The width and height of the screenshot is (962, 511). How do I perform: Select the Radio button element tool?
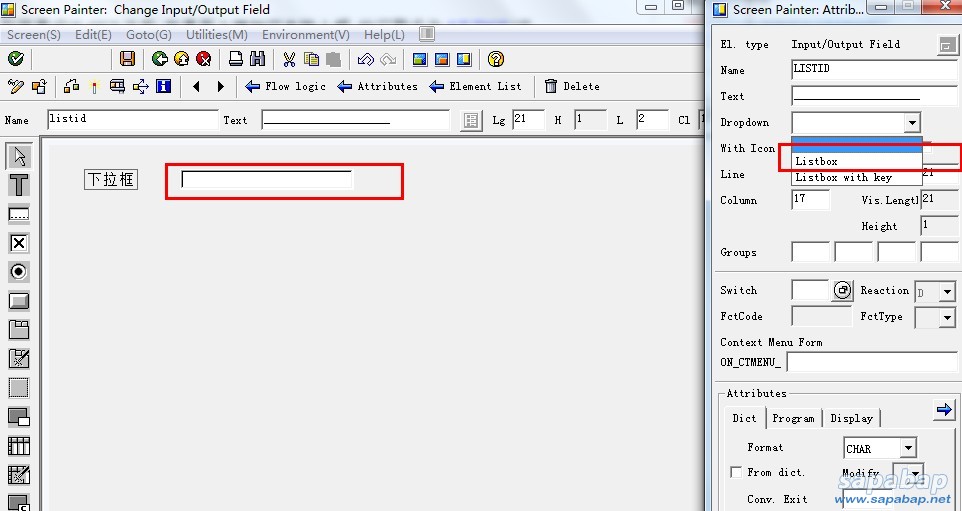[x=18, y=272]
